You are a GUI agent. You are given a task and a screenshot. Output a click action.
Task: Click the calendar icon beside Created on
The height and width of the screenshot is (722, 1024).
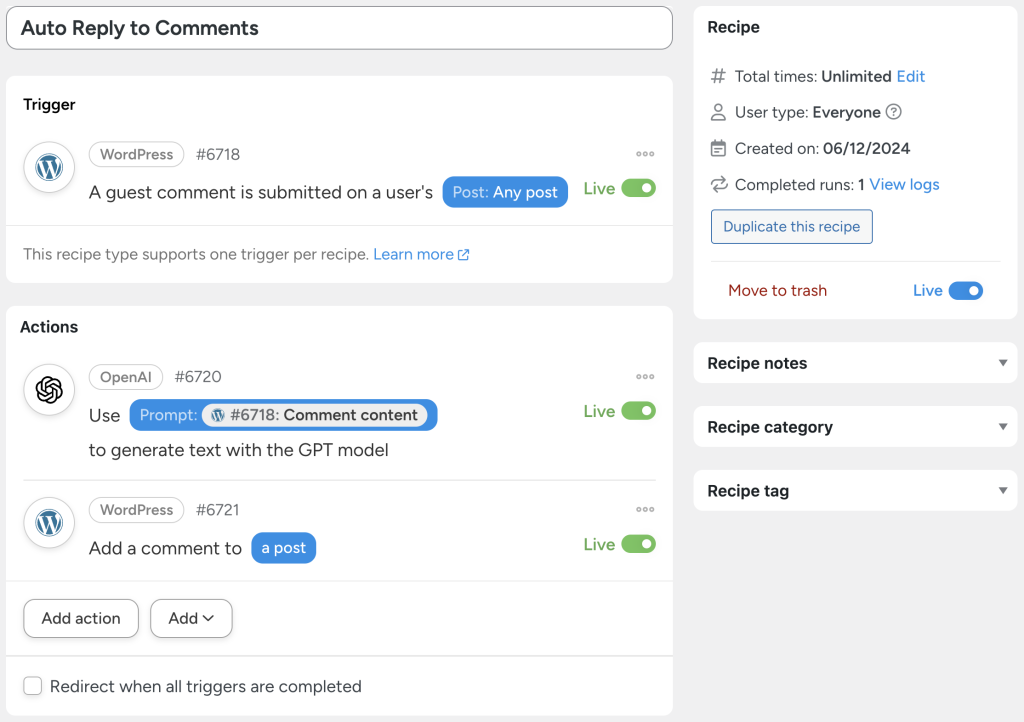pyautogui.click(x=718, y=148)
